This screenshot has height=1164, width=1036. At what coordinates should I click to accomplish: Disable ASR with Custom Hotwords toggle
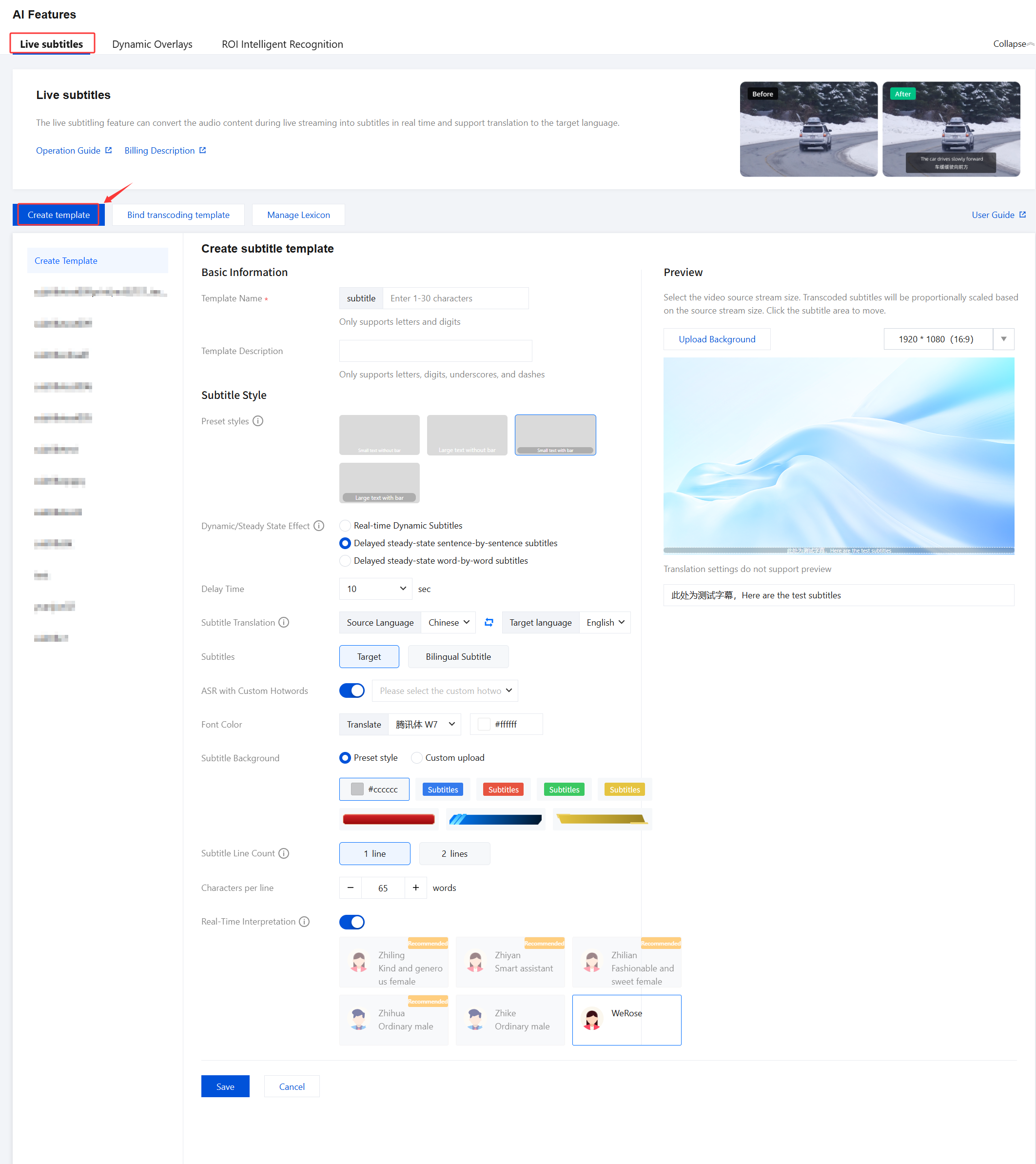tap(352, 690)
